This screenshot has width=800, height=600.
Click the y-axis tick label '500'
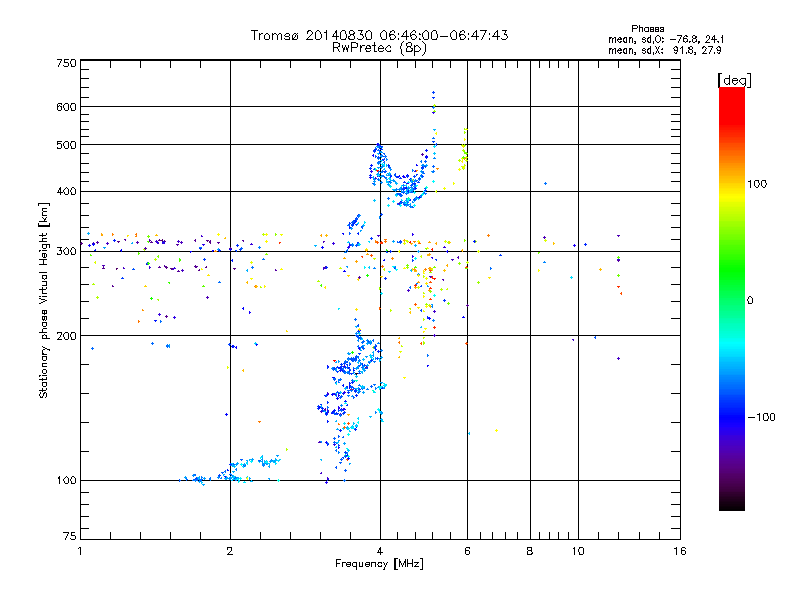tap(66, 145)
